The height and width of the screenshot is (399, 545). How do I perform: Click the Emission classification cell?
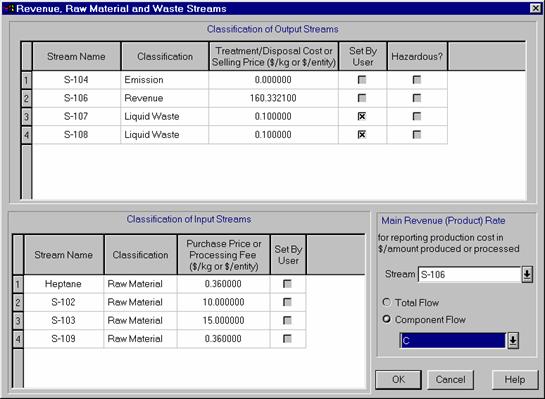[x=165, y=80]
